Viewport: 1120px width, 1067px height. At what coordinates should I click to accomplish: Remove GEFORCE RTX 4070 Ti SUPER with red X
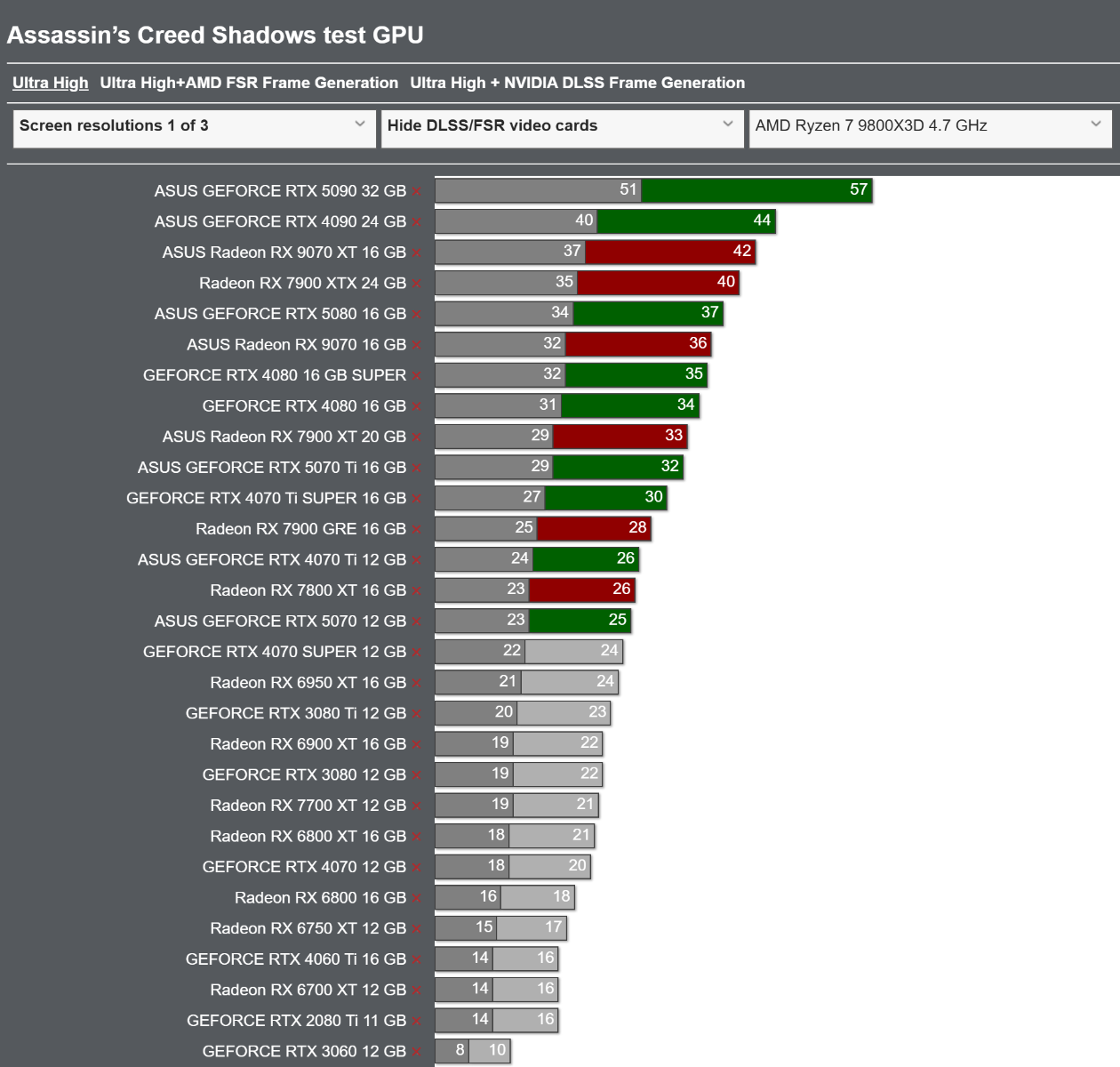pyautogui.click(x=416, y=499)
